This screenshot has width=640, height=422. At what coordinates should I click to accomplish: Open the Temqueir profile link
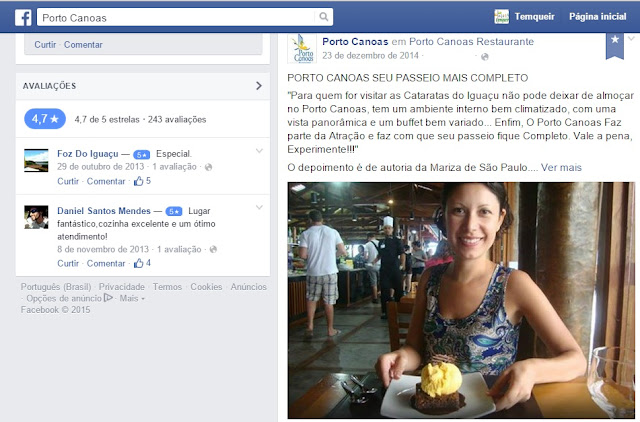(534, 17)
